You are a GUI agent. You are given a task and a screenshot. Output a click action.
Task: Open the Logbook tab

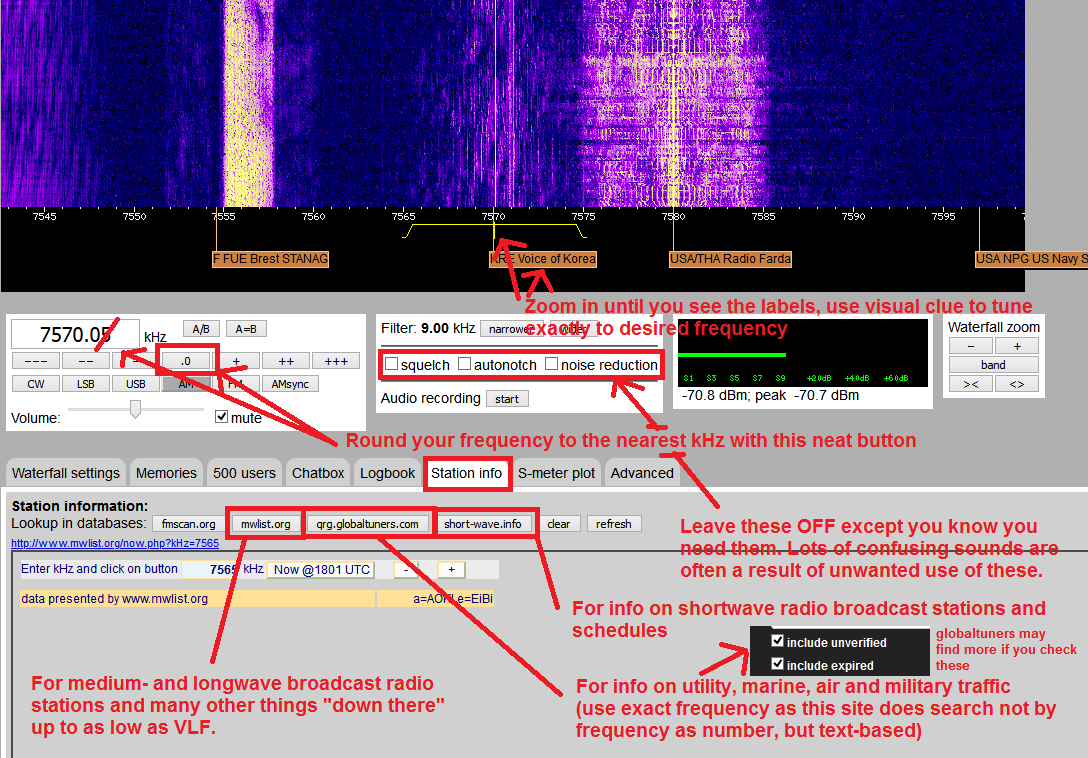pyautogui.click(x=387, y=473)
